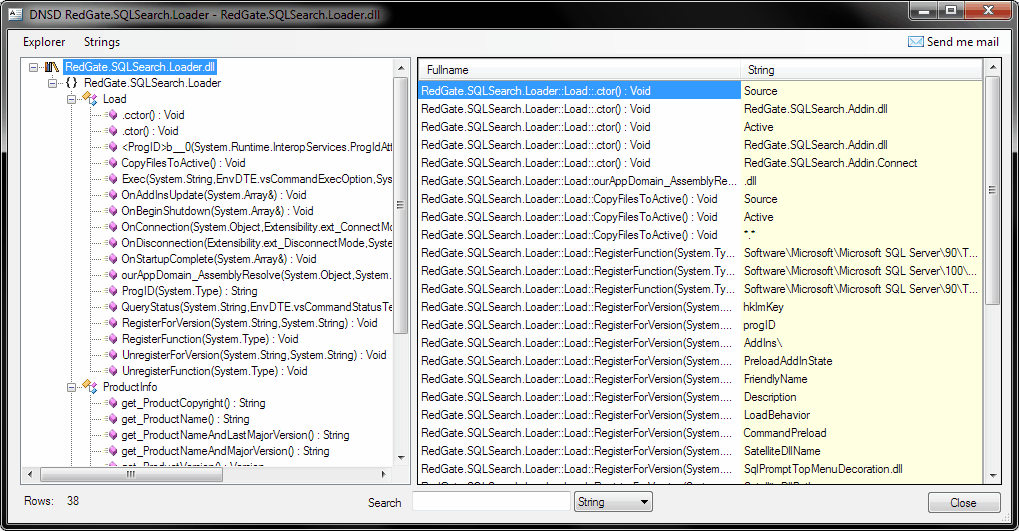1019x531 pixels.
Task: Select the get_ProductNameAndLastMajorVersion() tree item
Action: pyautogui.click(x=235, y=435)
